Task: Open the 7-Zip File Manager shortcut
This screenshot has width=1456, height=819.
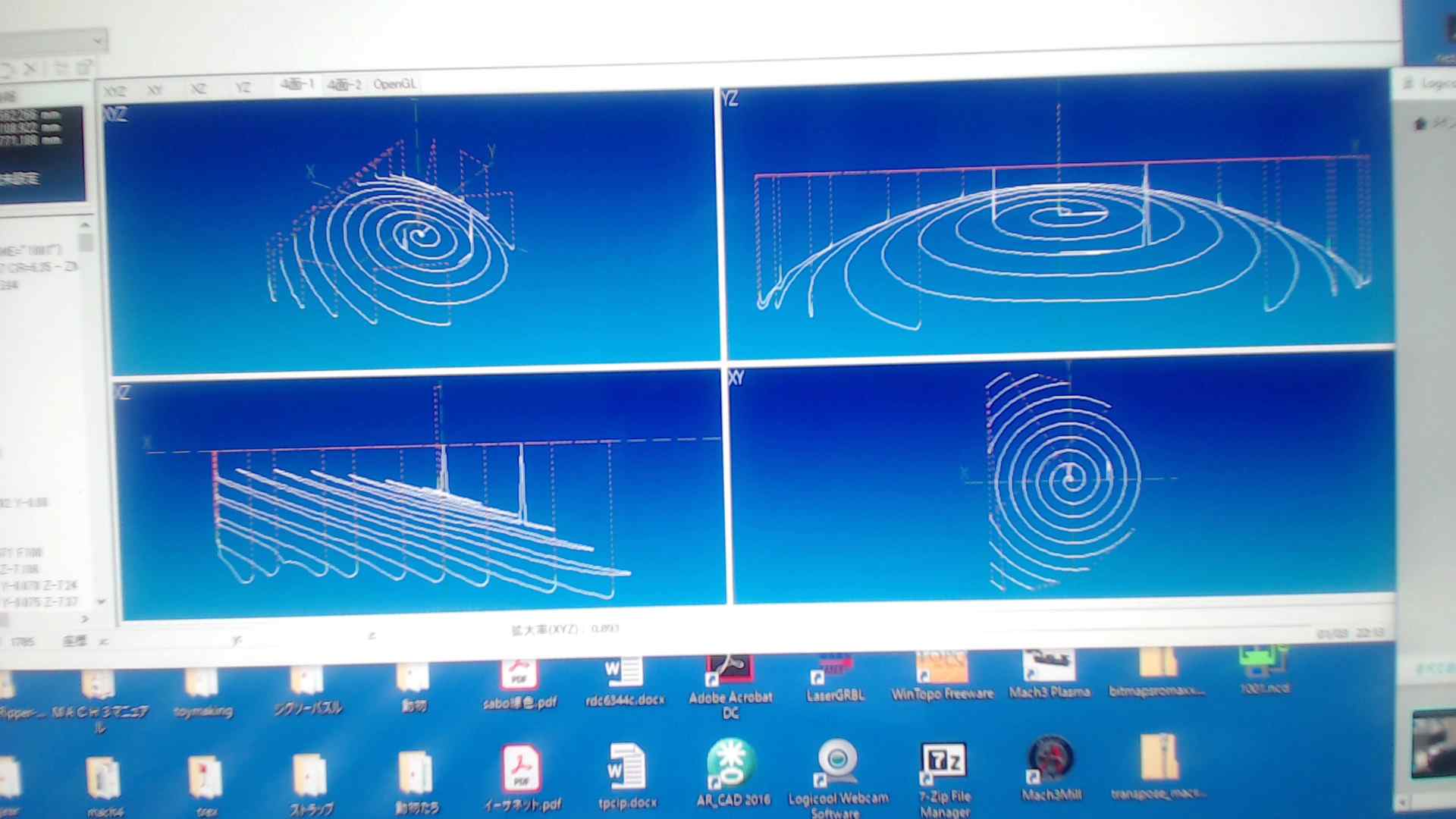Action: (943, 764)
